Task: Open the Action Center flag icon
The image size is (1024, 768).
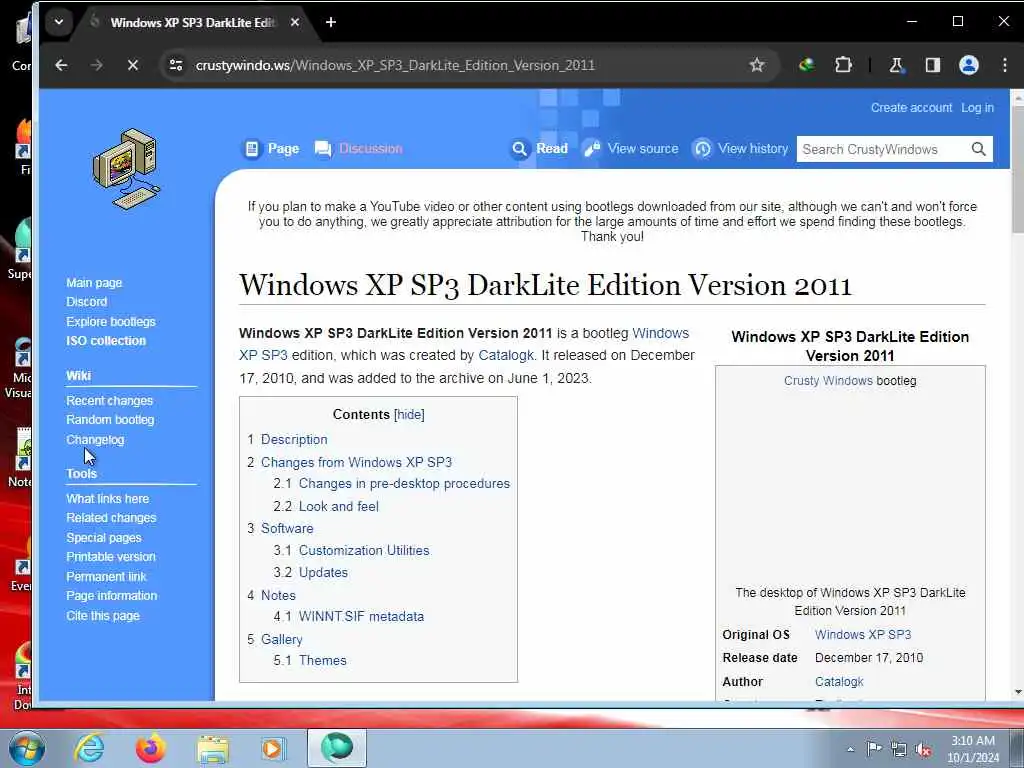Action: tap(874, 749)
